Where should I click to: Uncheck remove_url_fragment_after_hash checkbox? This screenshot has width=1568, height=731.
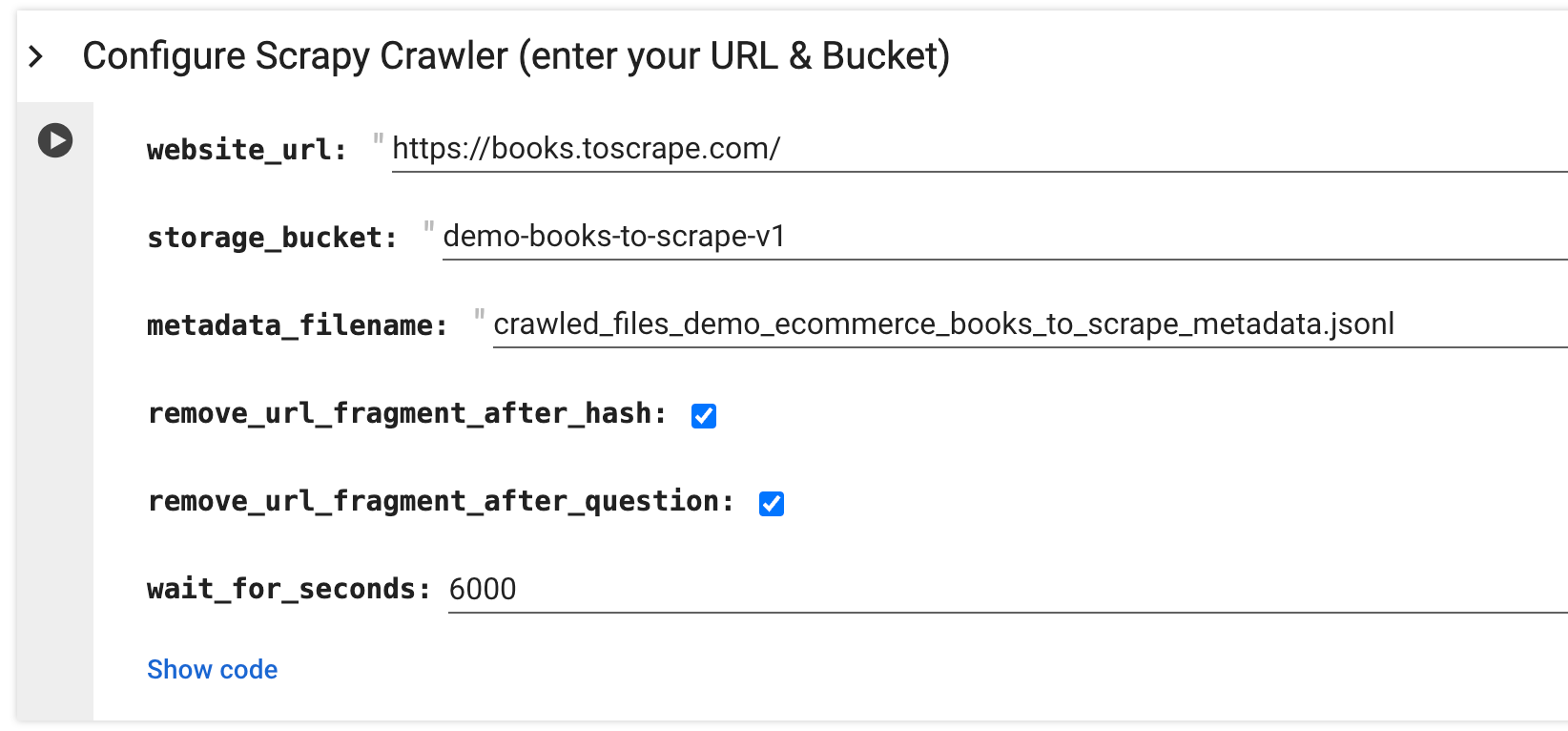coord(704,416)
